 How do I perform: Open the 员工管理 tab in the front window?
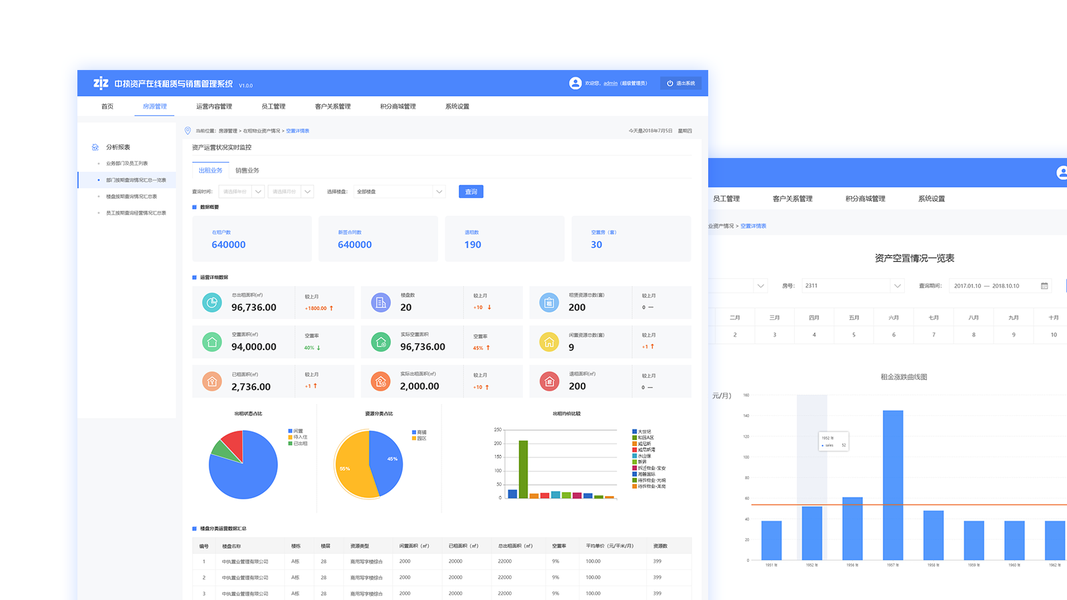pos(274,107)
